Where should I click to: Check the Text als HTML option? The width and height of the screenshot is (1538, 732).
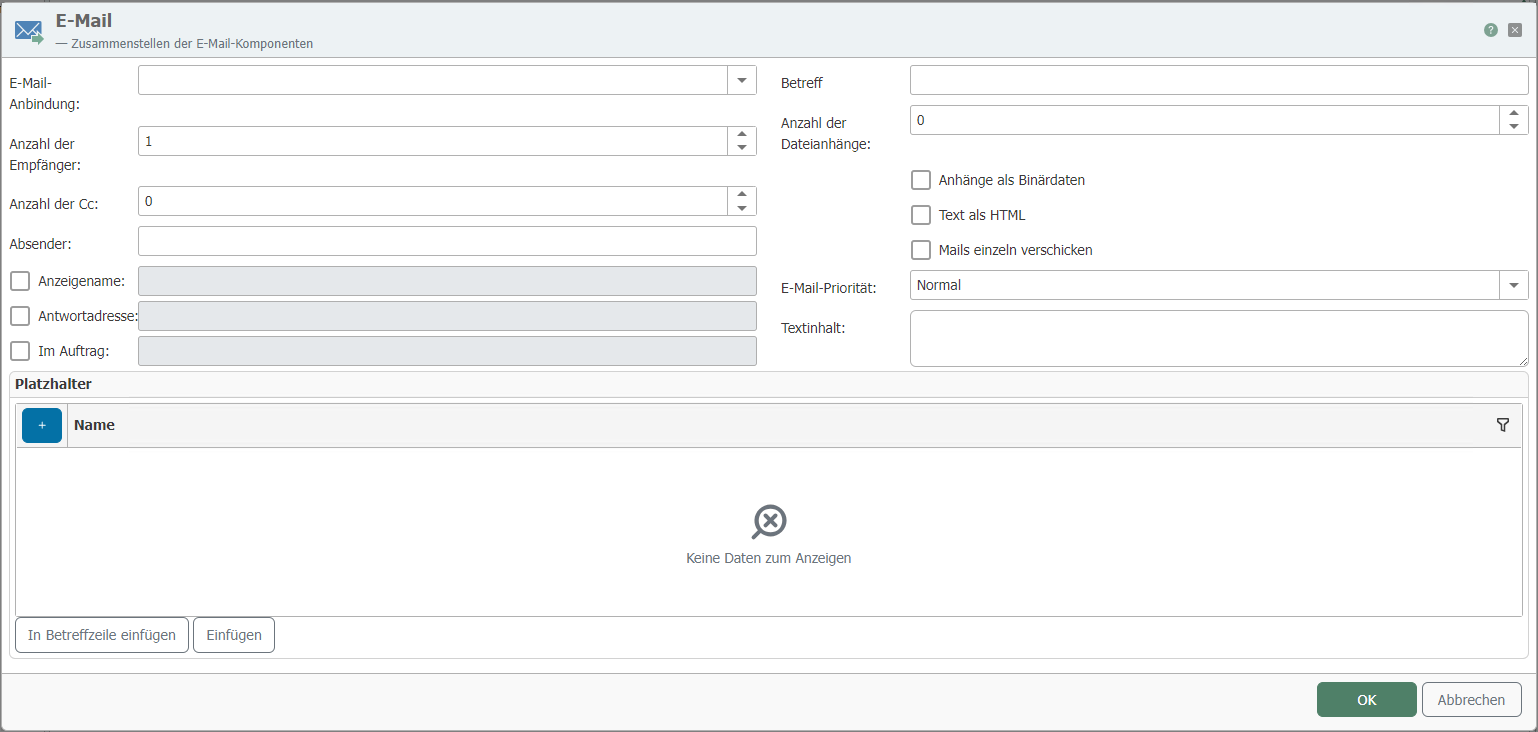coord(920,215)
